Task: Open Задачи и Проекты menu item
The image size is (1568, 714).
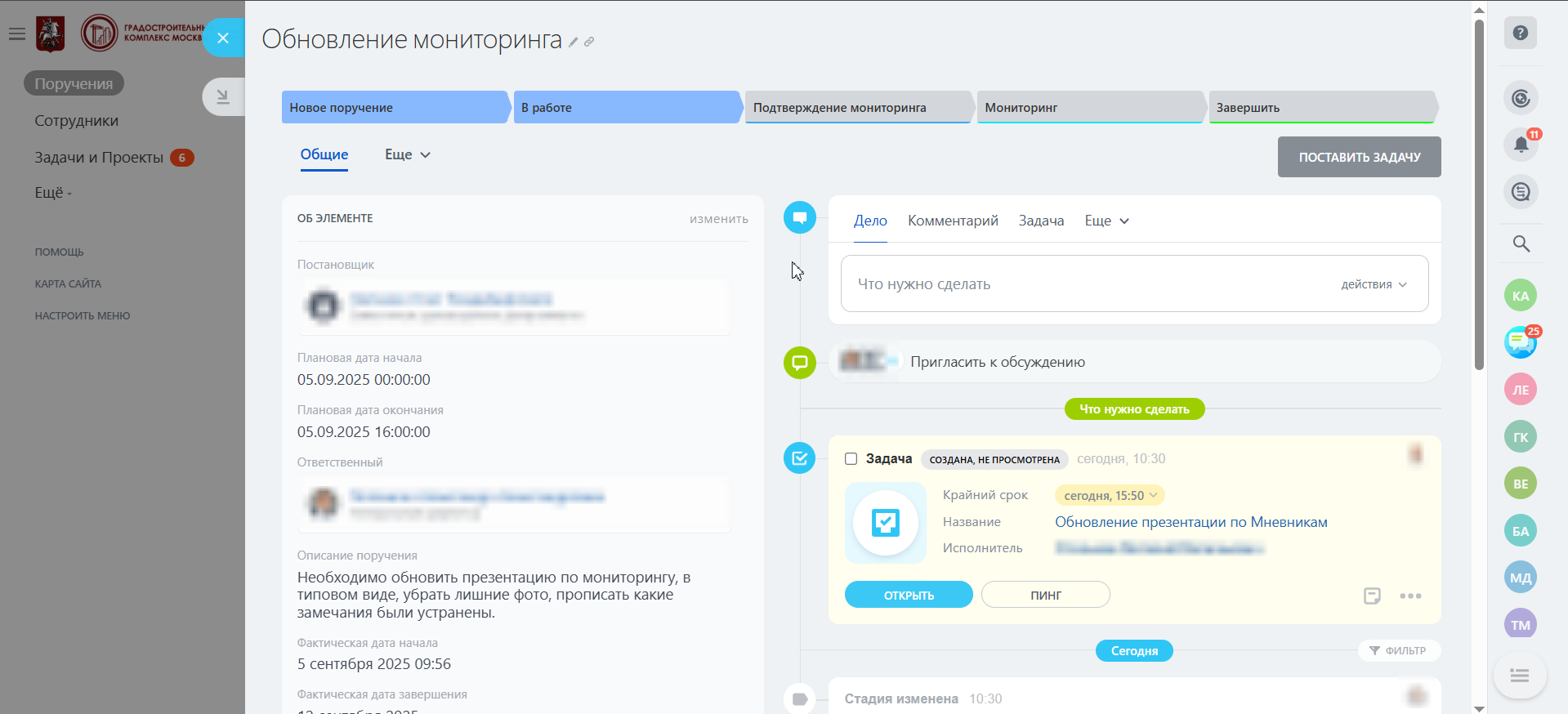Action: pos(99,158)
